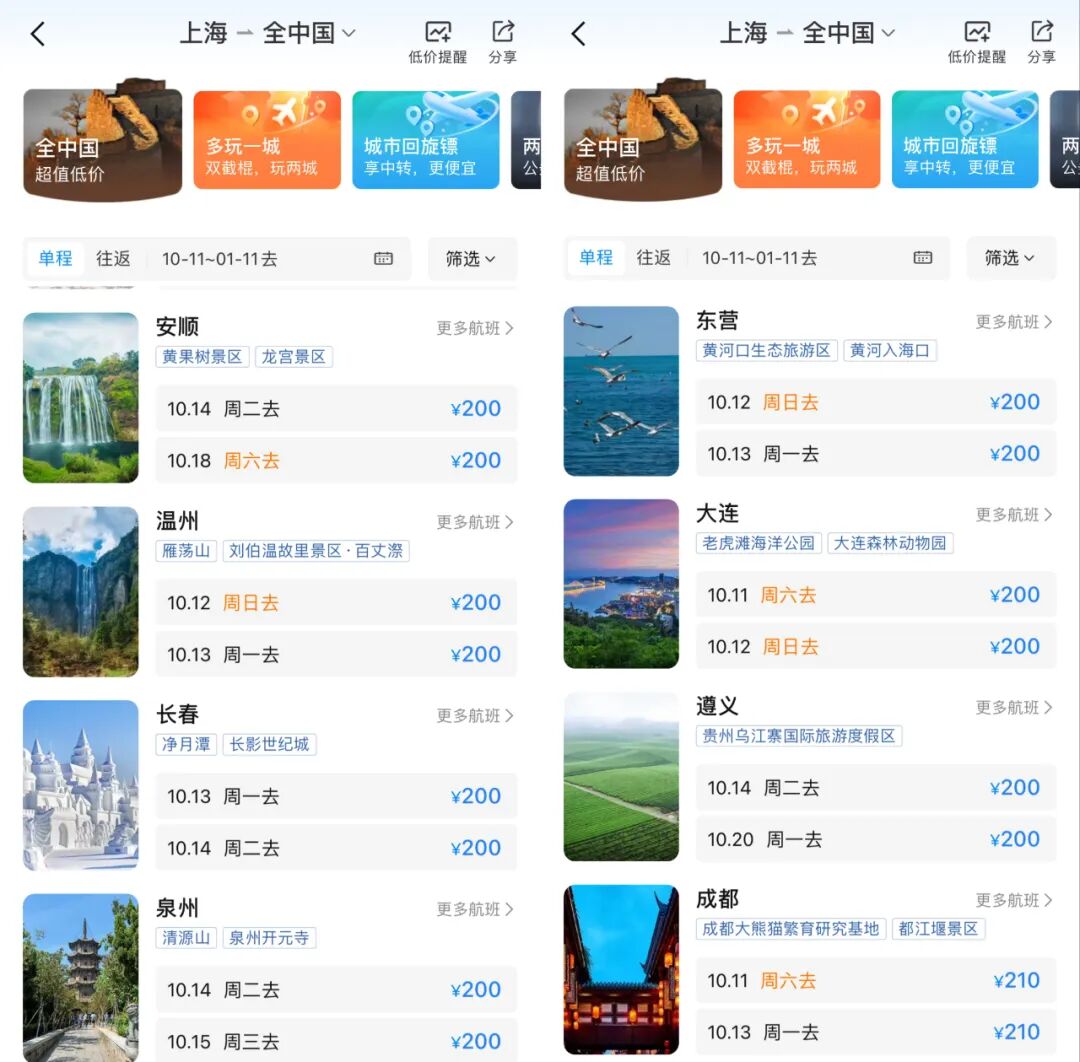The height and width of the screenshot is (1062, 1080).
Task: Tap the 全中国超值低价 banner
Action: pyautogui.click(x=102, y=139)
